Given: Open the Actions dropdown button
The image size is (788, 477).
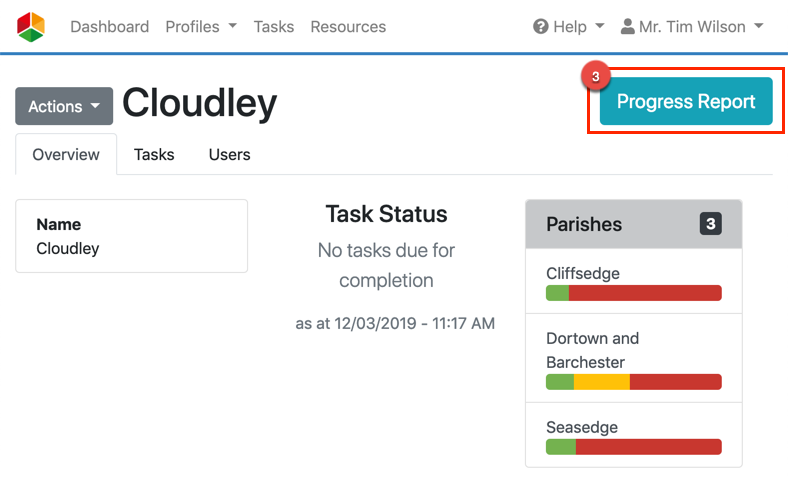Looking at the screenshot, I should (64, 106).
